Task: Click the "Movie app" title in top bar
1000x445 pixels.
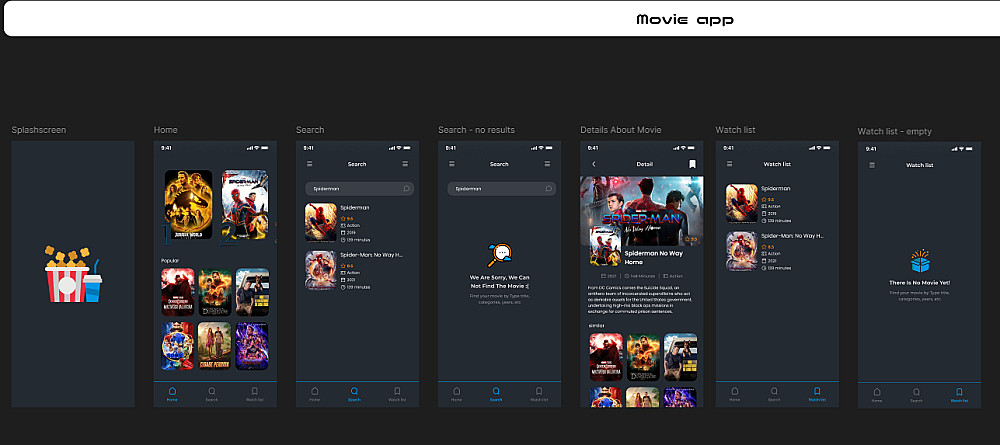Action: point(685,20)
